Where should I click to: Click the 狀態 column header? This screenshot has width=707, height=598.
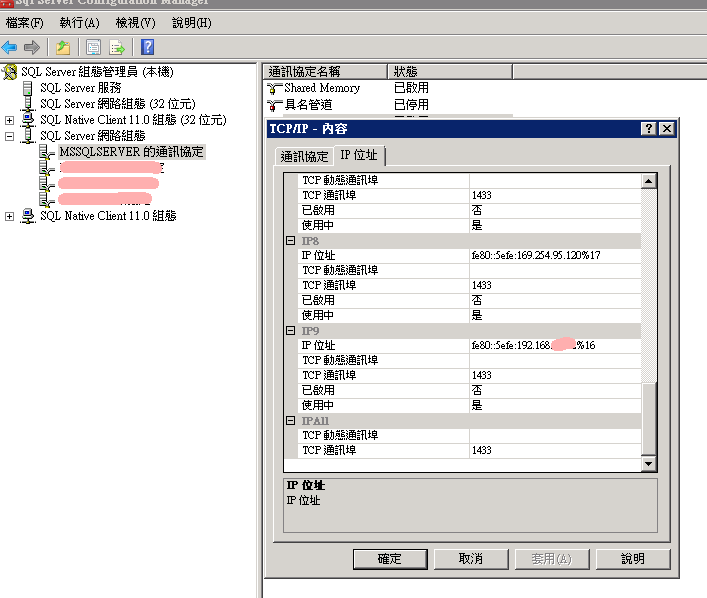(450, 71)
